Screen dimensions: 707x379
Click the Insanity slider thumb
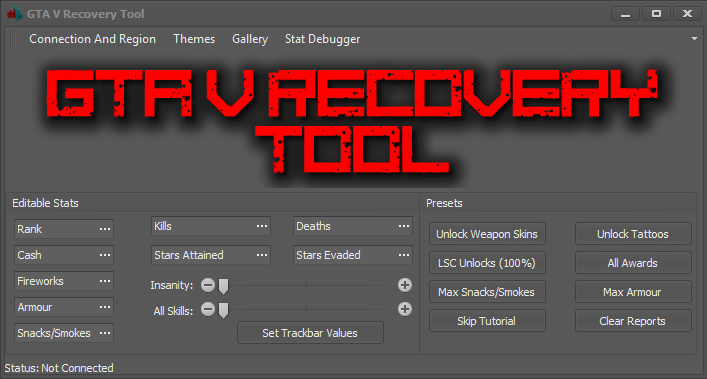click(x=223, y=286)
